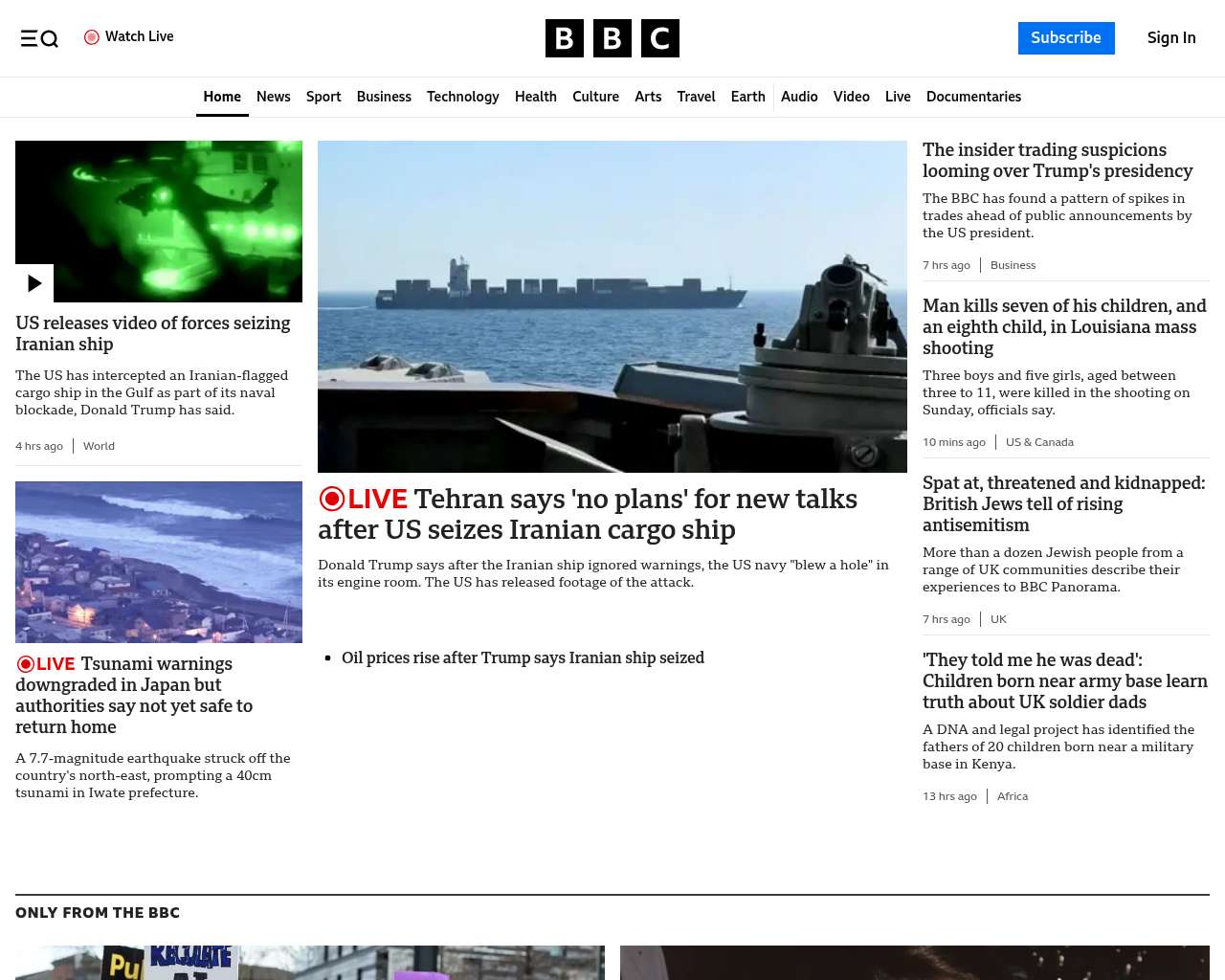The height and width of the screenshot is (980, 1225).
Task: Click the BBC logo
Action: click(612, 38)
